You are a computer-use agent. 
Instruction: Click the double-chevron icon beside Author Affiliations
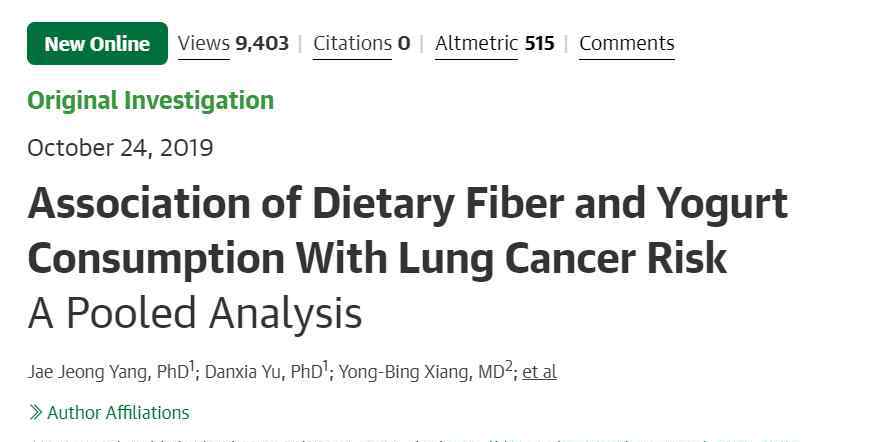(x=36, y=412)
